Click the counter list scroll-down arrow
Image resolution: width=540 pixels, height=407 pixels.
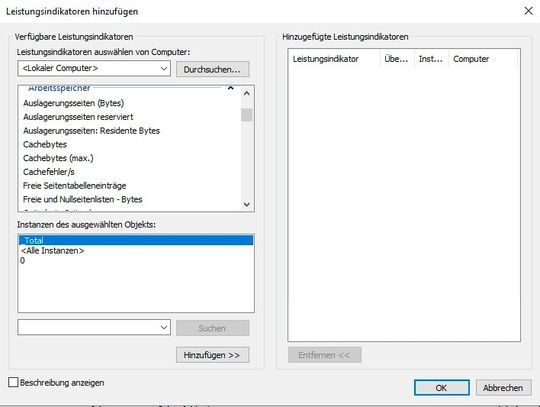point(247,204)
